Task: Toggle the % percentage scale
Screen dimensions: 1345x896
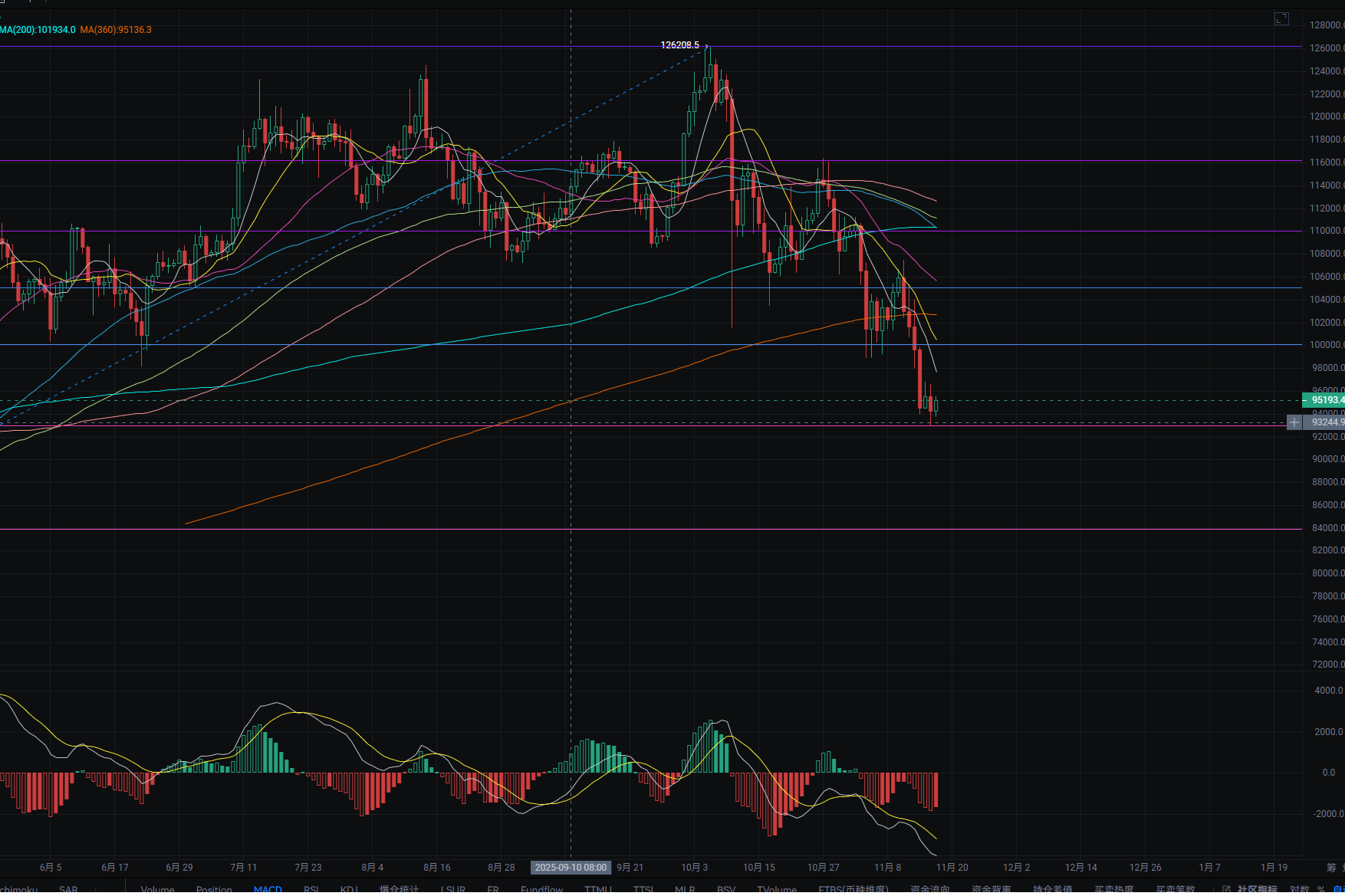Action: (1321, 890)
